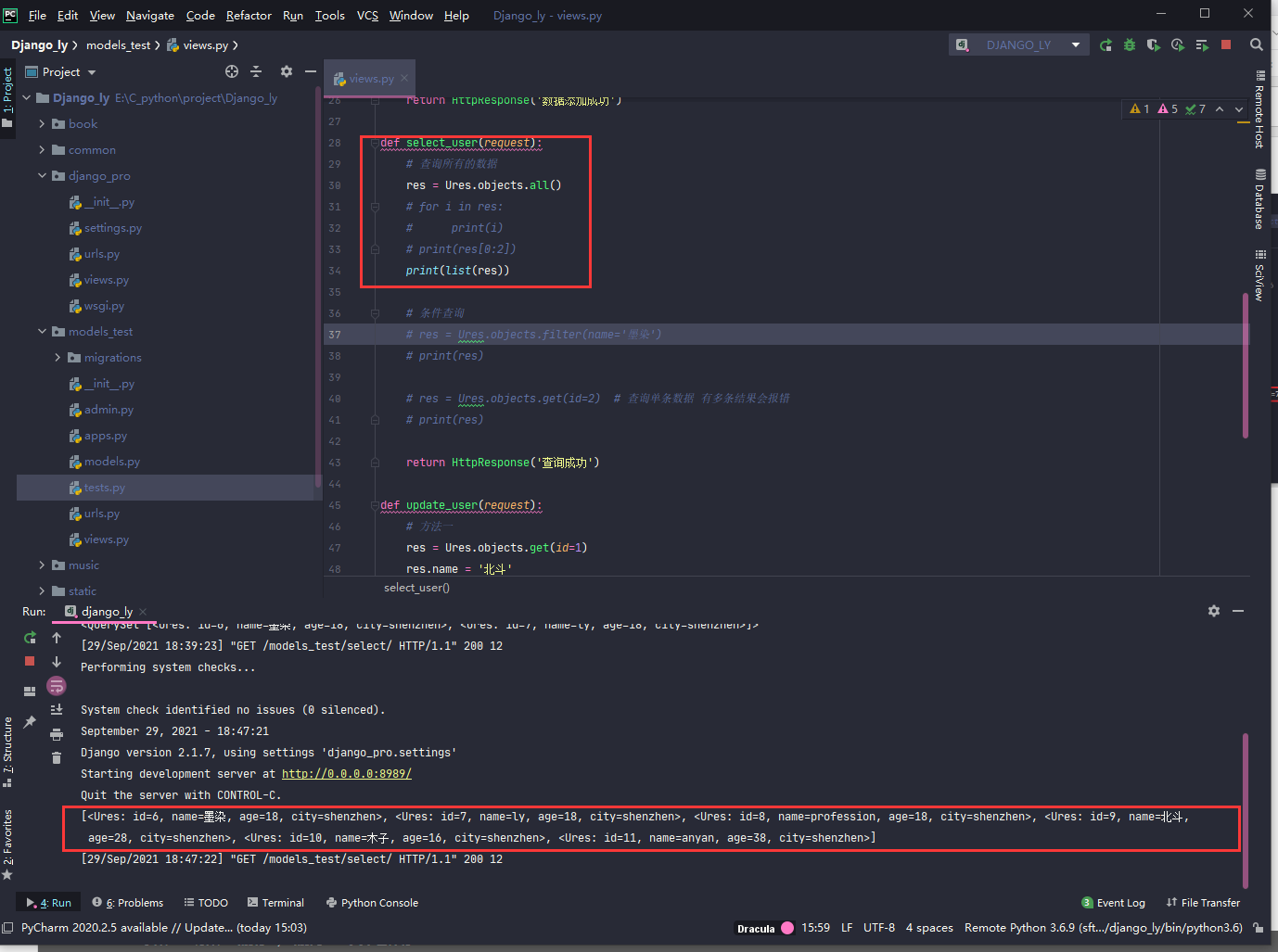Run with coverage icon in toolbar
The image size is (1278, 952).
tap(1154, 44)
